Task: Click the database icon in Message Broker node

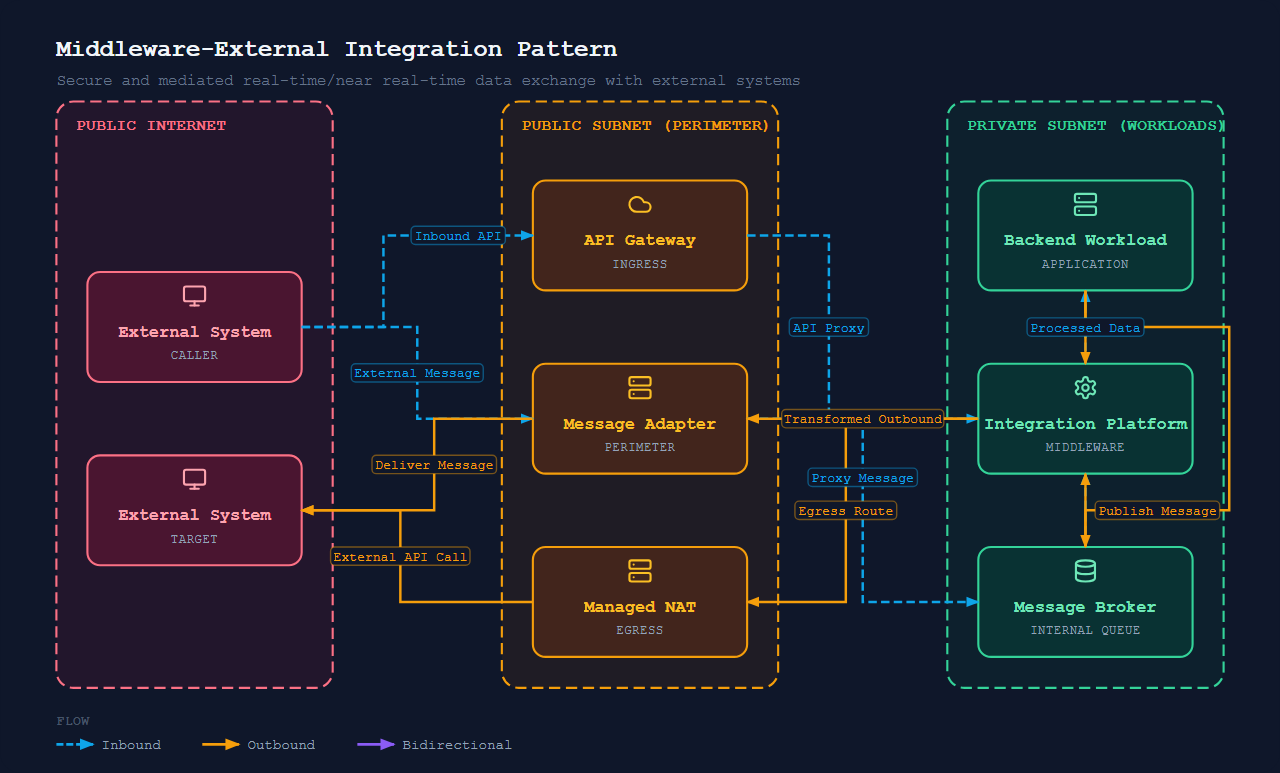Action: tap(1085, 571)
